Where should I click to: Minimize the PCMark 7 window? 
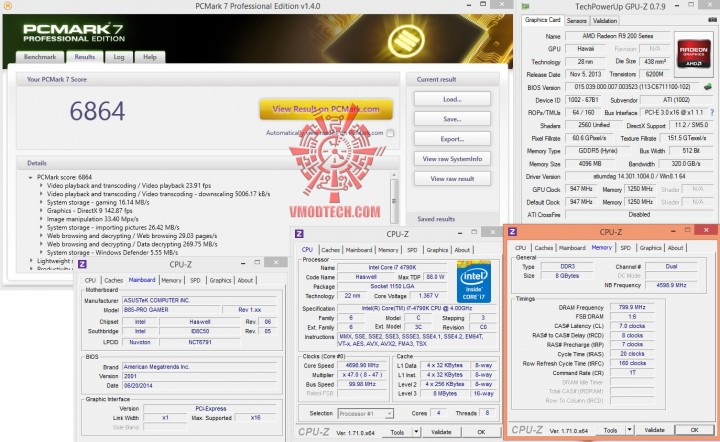pyautogui.click(x=469, y=5)
